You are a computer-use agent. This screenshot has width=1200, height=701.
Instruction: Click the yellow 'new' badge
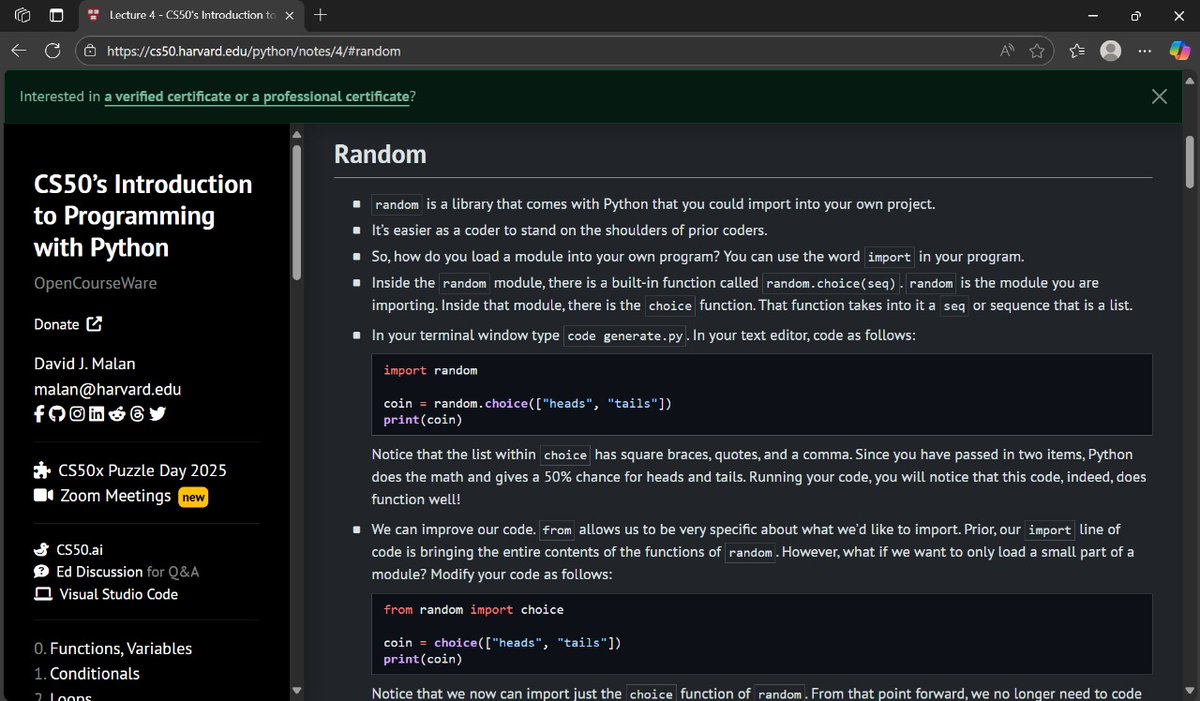click(x=193, y=497)
